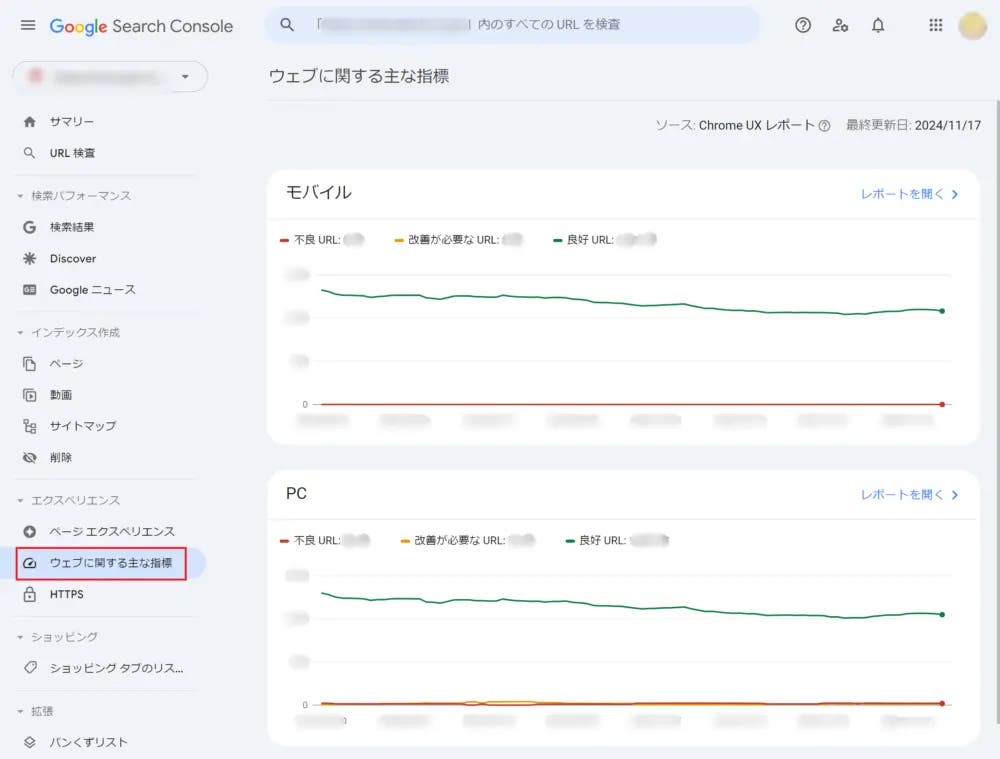Click the home icon beside サマリー
This screenshot has height=759, width=1000.
(x=29, y=122)
